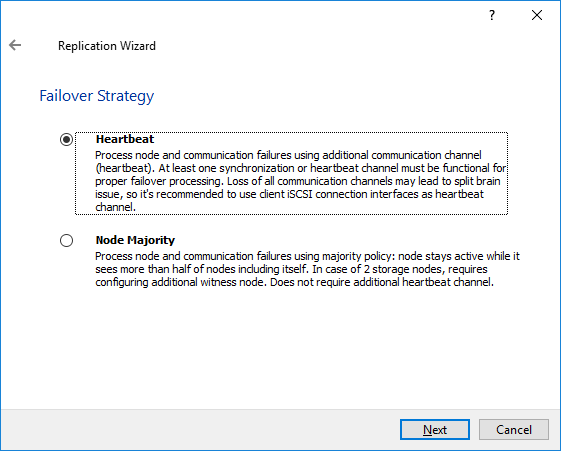This screenshot has width=561, height=451.
Task: Click the Failover Strategy heading
Action: coord(97,96)
